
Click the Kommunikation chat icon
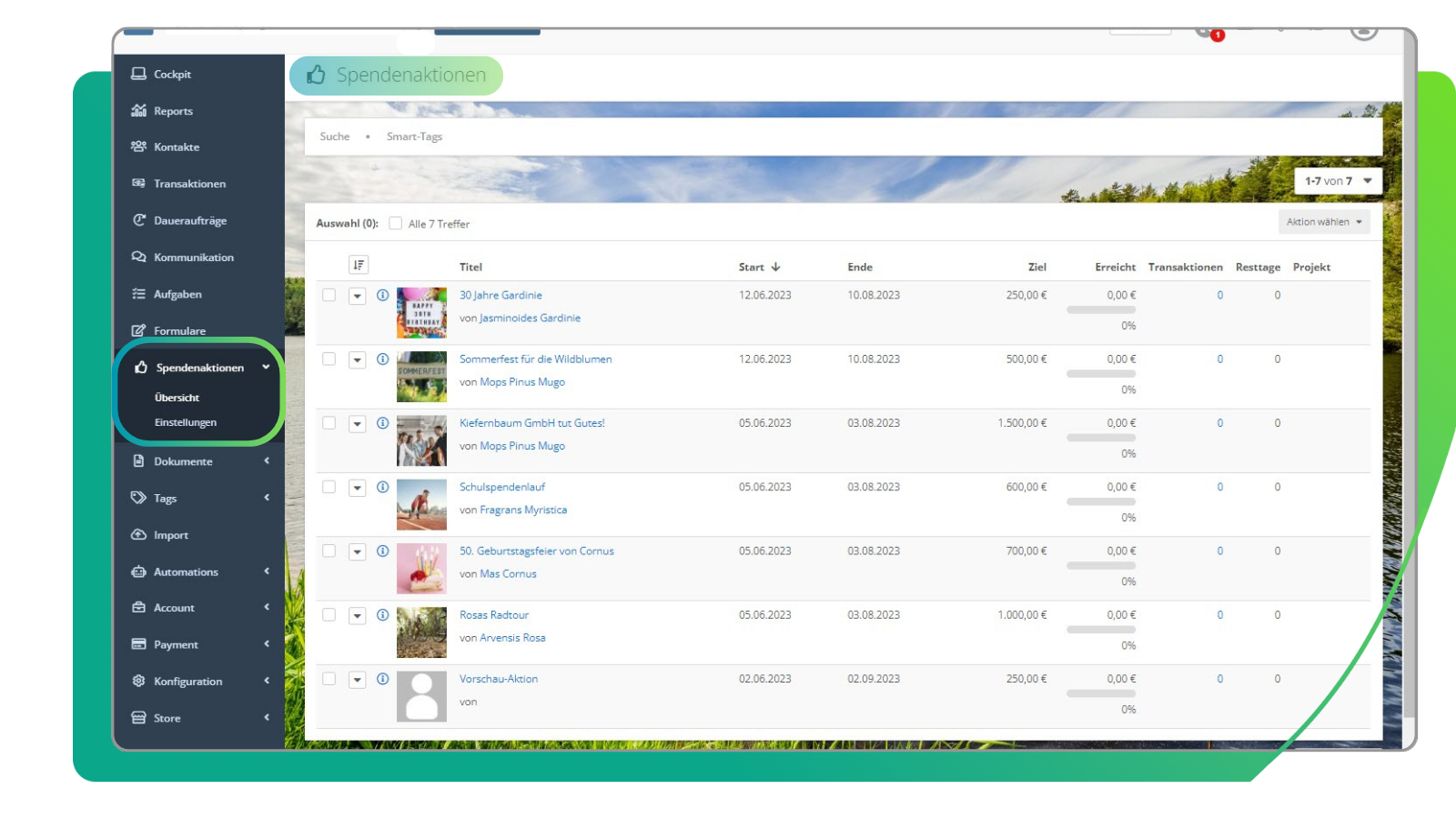point(138,258)
